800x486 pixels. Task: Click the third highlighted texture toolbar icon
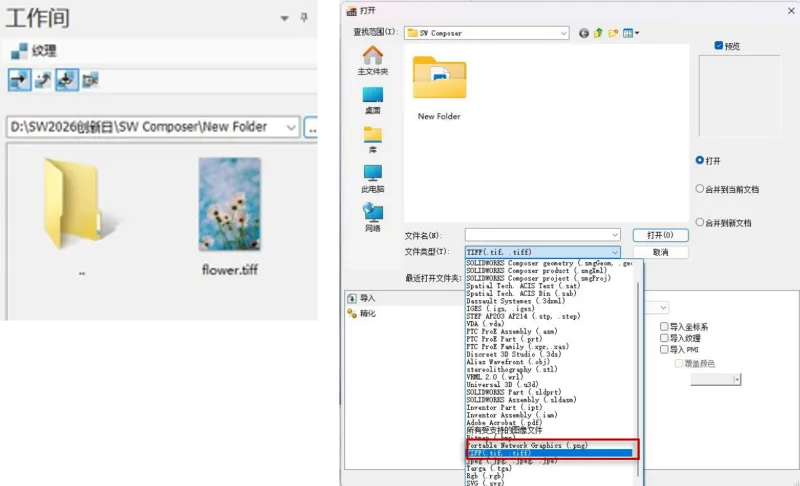[x=66, y=80]
